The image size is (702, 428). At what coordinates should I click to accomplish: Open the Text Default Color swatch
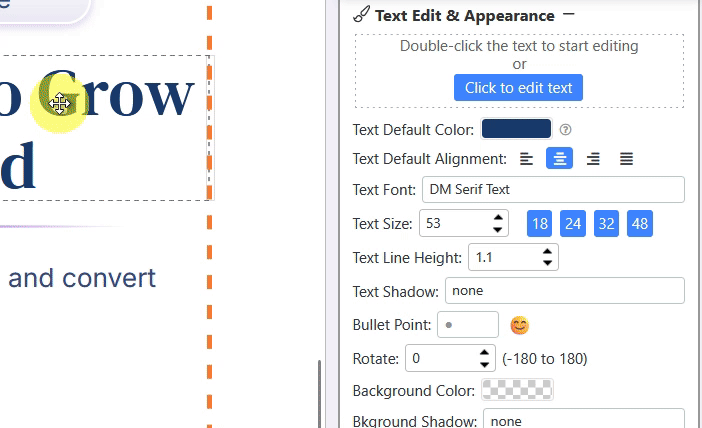tap(516, 129)
